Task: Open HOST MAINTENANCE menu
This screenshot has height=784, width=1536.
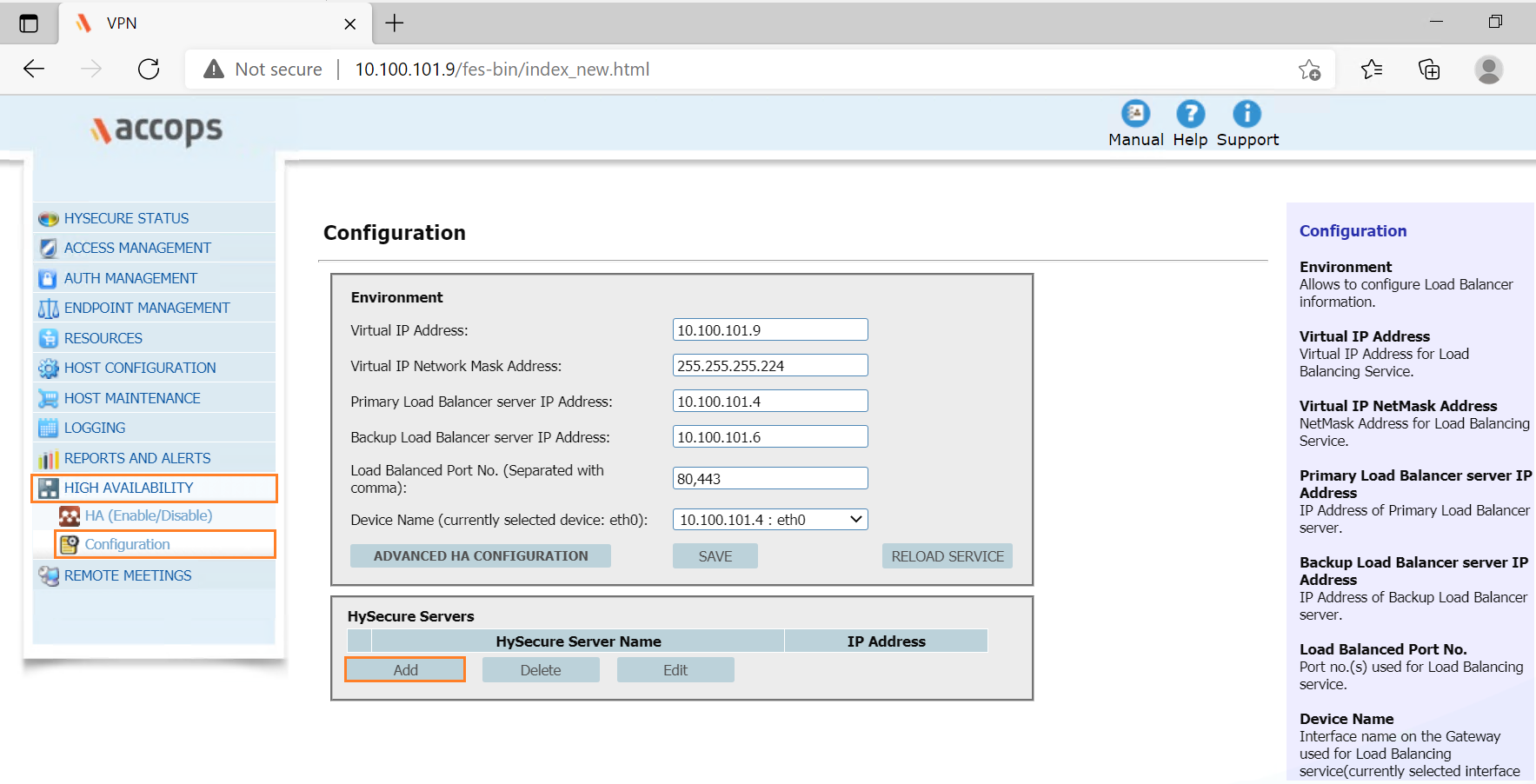Action: pyautogui.click(x=132, y=398)
